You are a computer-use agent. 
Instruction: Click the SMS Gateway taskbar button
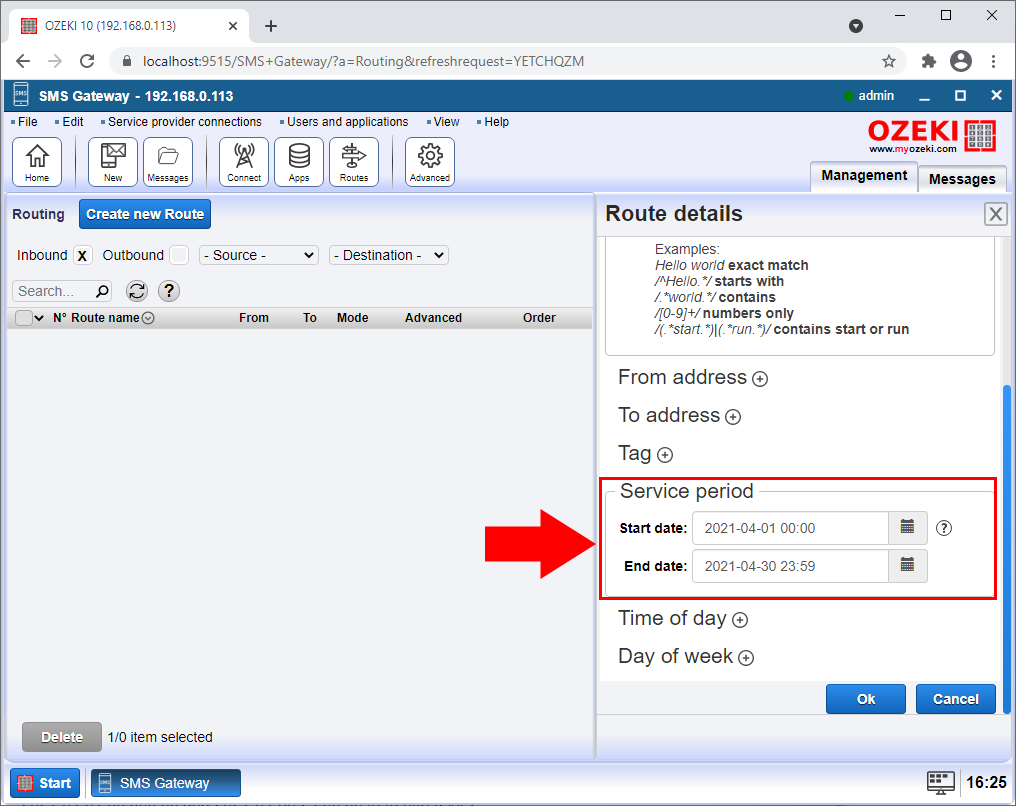[166, 783]
